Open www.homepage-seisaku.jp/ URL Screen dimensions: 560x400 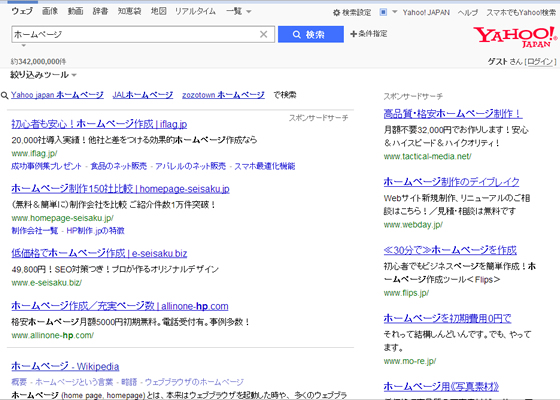[x=62, y=218]
